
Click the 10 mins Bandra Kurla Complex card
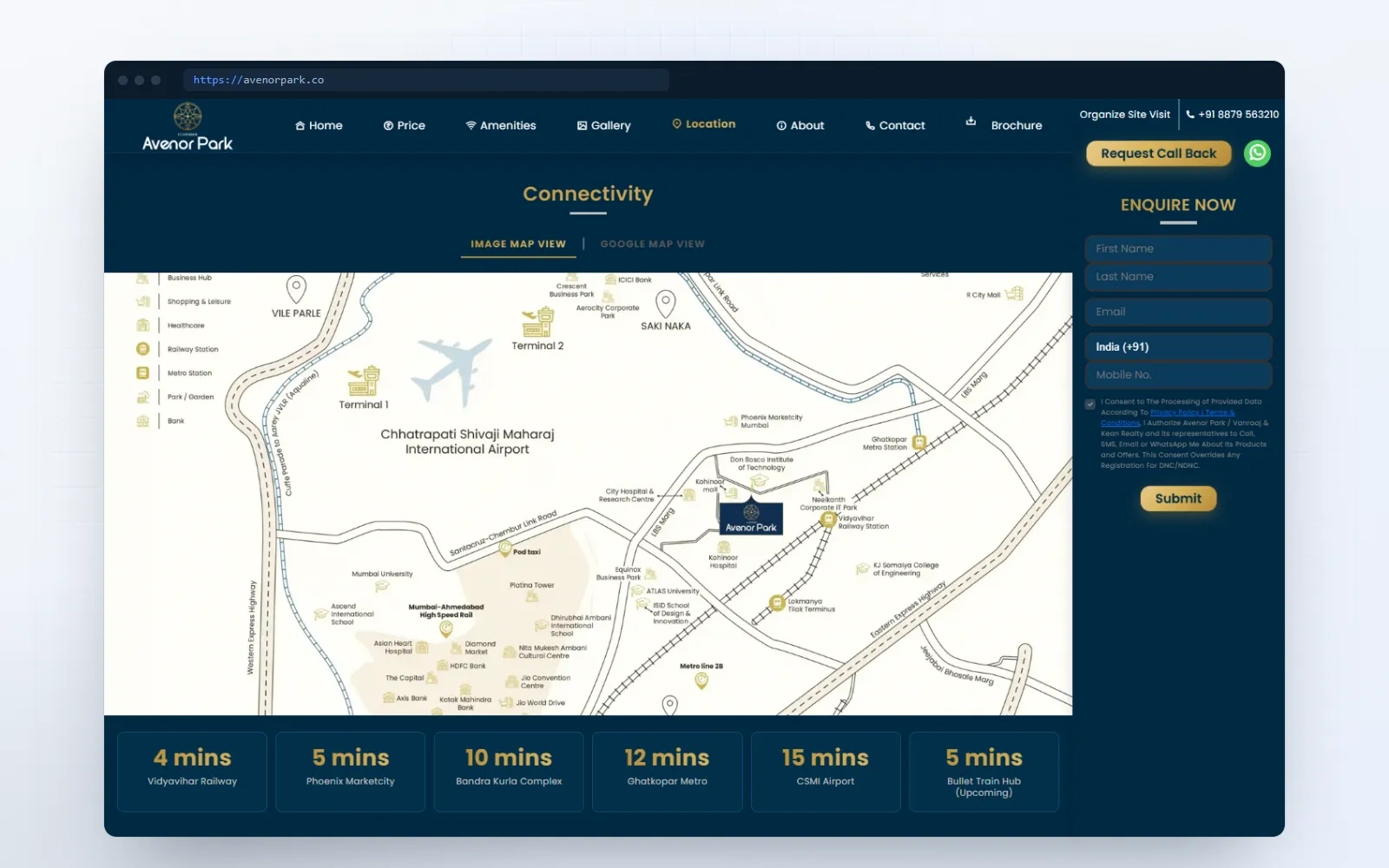509,772
